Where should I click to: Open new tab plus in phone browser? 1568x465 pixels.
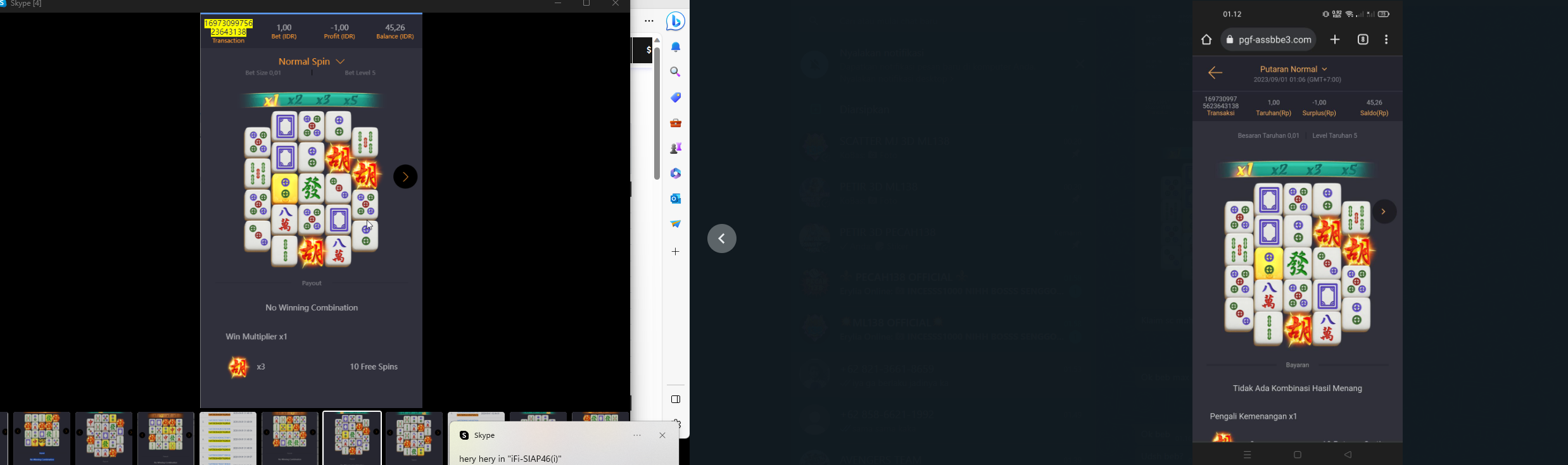point(1335,40)
